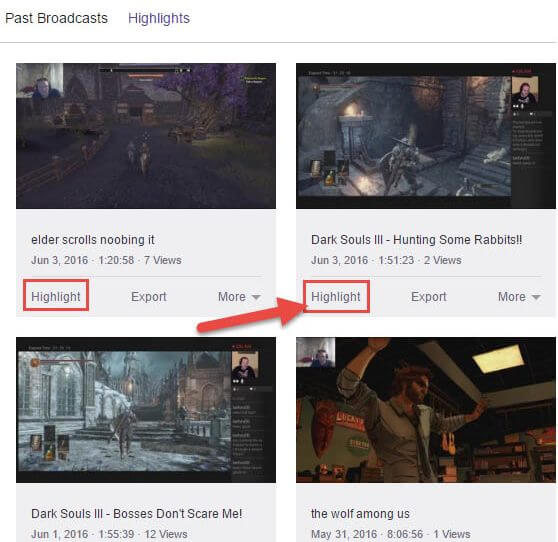The height and width of the screenshot is (542, 558).
Task: Export the elder scrolls noobing it broadcast
Action: pos(149,296)
